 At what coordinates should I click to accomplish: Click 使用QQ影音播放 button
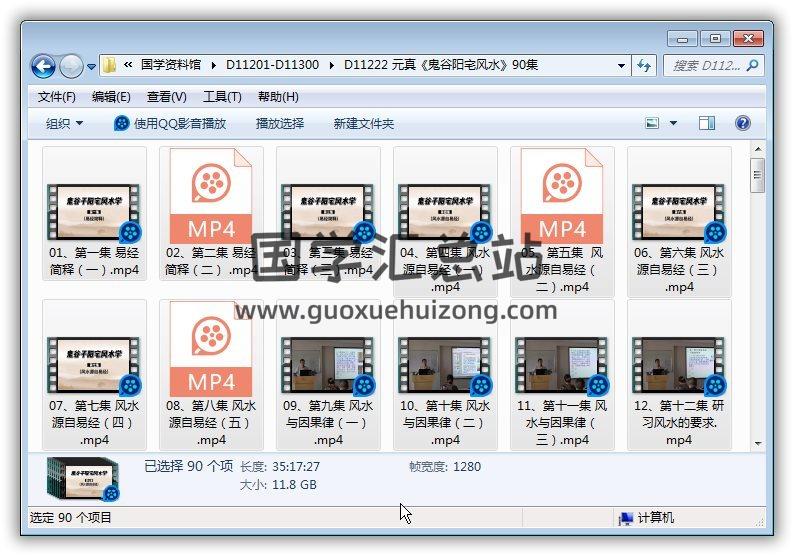pyautogui.click(x=170, y=124)
